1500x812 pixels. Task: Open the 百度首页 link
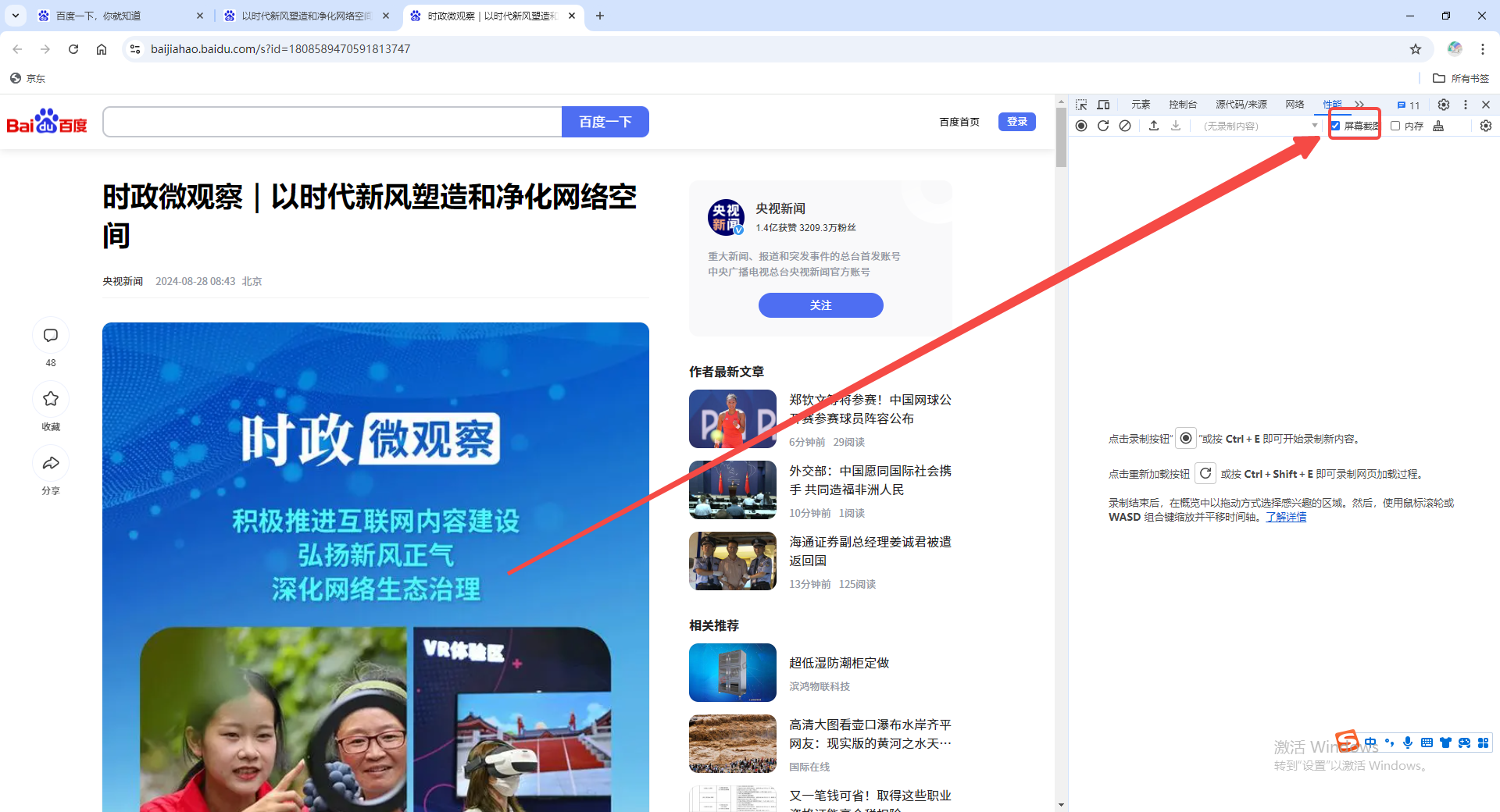coord(959,122)
